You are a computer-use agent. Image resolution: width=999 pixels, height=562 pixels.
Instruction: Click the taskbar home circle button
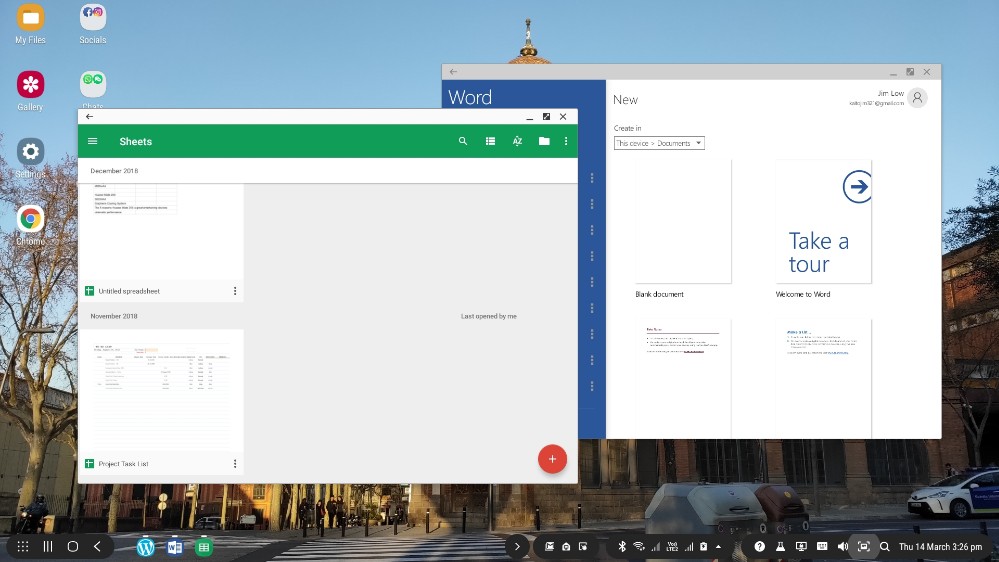[x=73, y=547]
